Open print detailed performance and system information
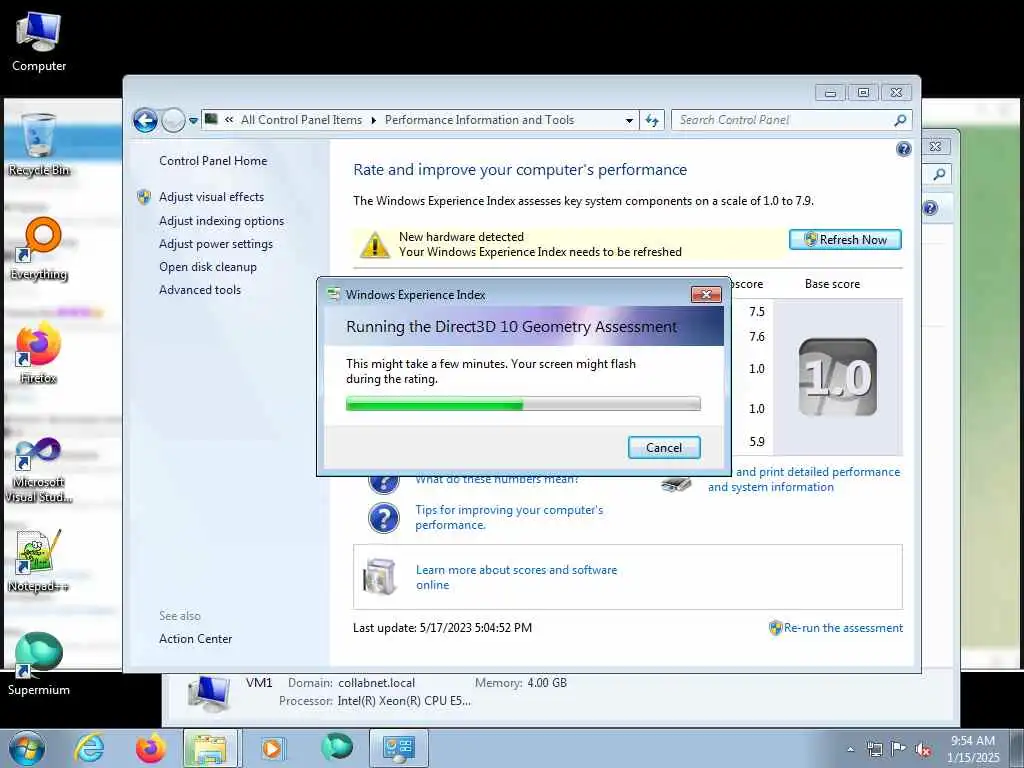Viewport: 1024px width, 768px height. 804,479
